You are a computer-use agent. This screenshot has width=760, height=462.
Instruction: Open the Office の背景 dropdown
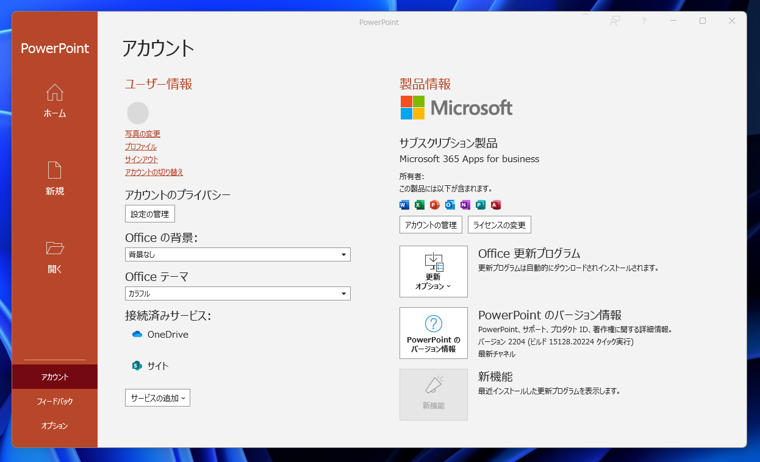tap(238, 255)
